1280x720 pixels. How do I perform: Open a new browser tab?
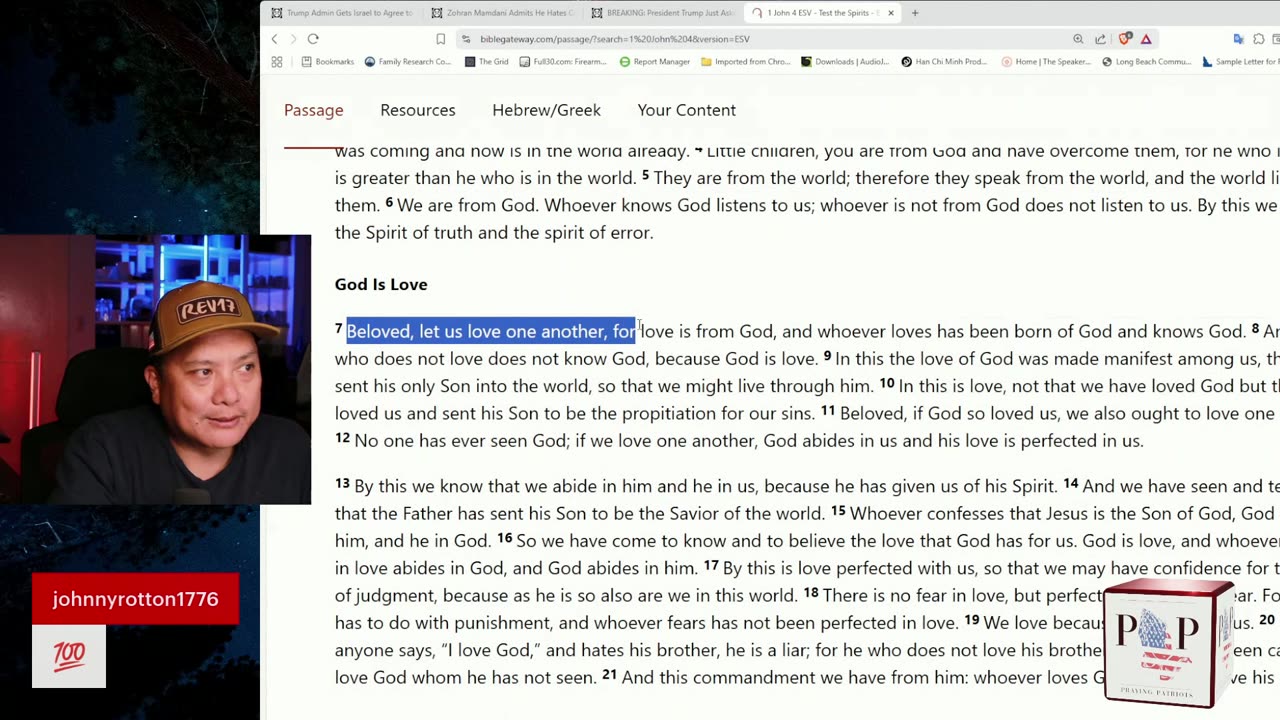click(914, 13)
